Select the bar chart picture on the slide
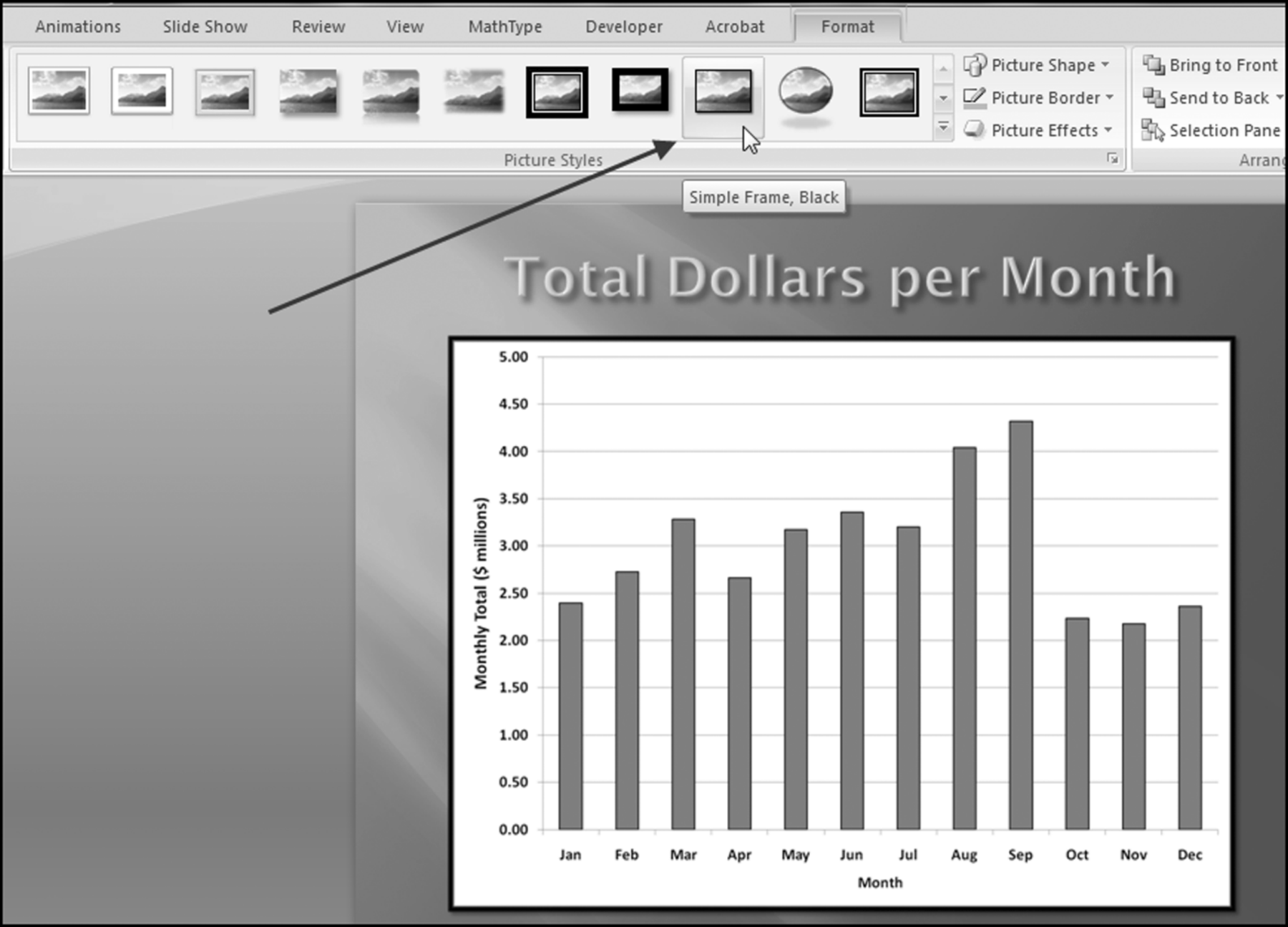 (841, 623)
